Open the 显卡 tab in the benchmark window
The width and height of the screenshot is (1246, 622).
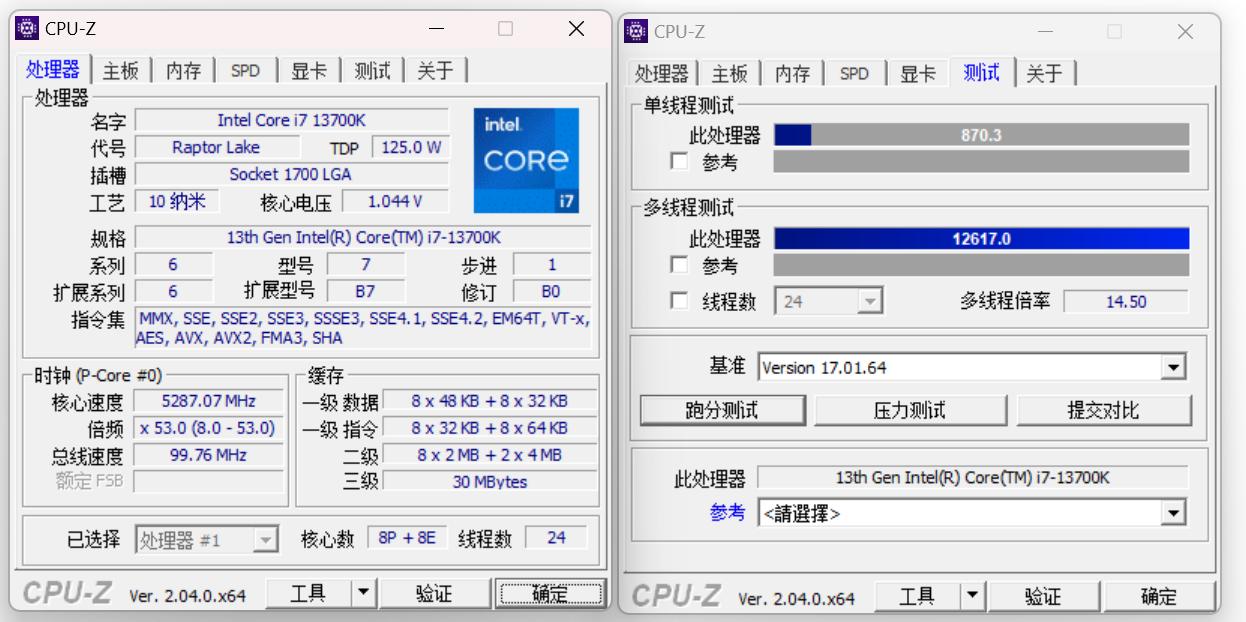tap(919, 72)
